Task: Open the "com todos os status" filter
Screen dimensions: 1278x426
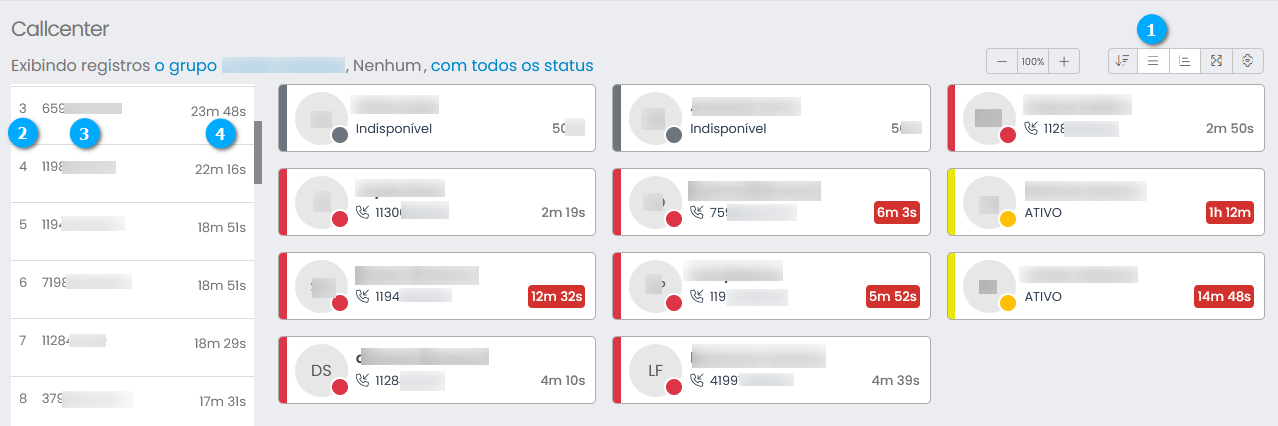Action: click(x=512, y=66)
